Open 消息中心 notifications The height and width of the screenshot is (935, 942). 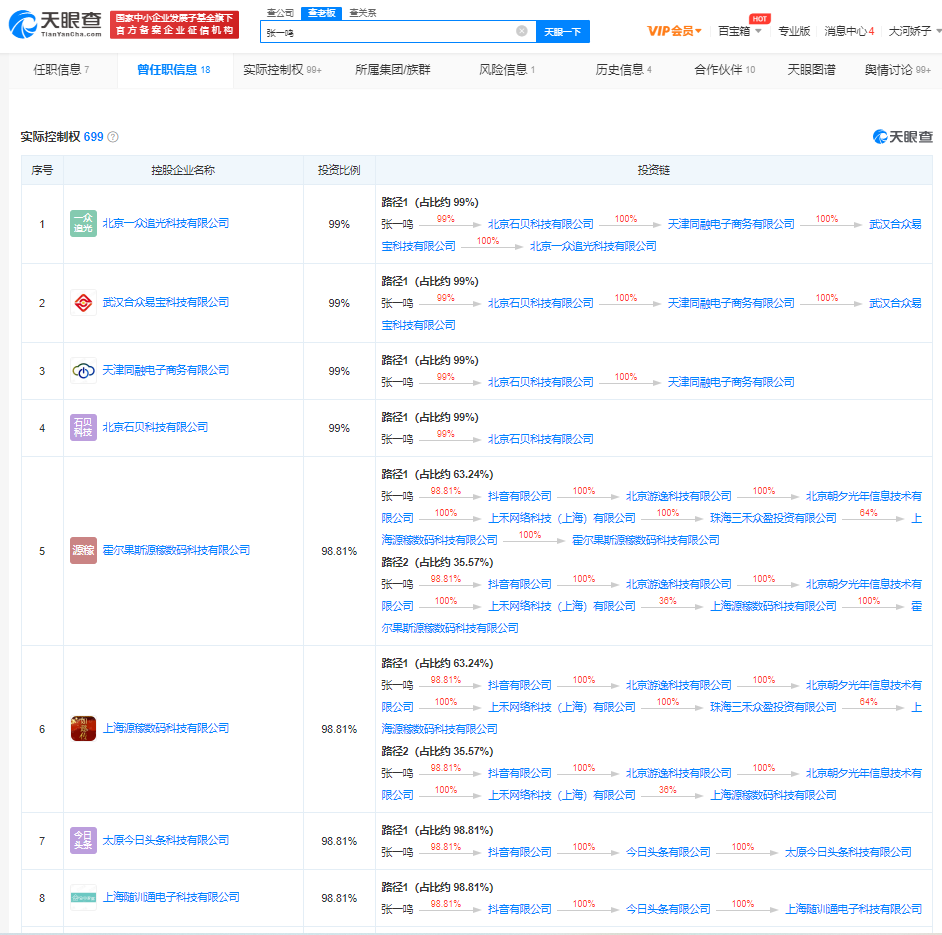pos(849,31)
